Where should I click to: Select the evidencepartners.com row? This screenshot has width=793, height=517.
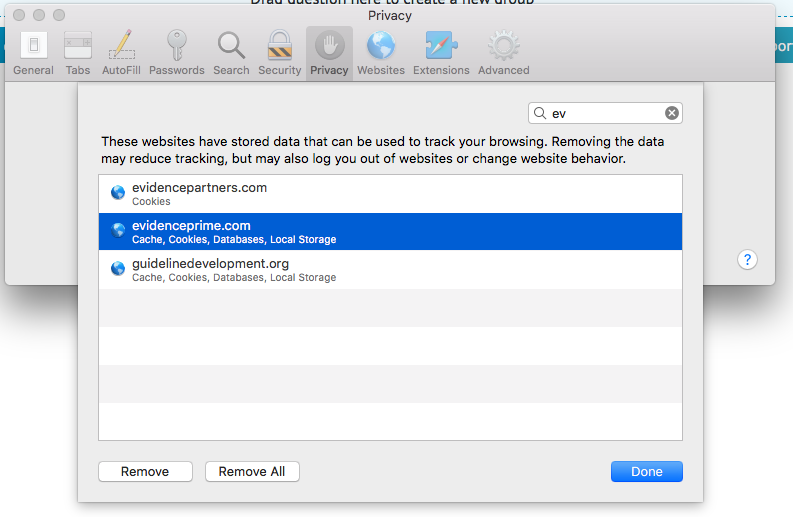point(390,194)
